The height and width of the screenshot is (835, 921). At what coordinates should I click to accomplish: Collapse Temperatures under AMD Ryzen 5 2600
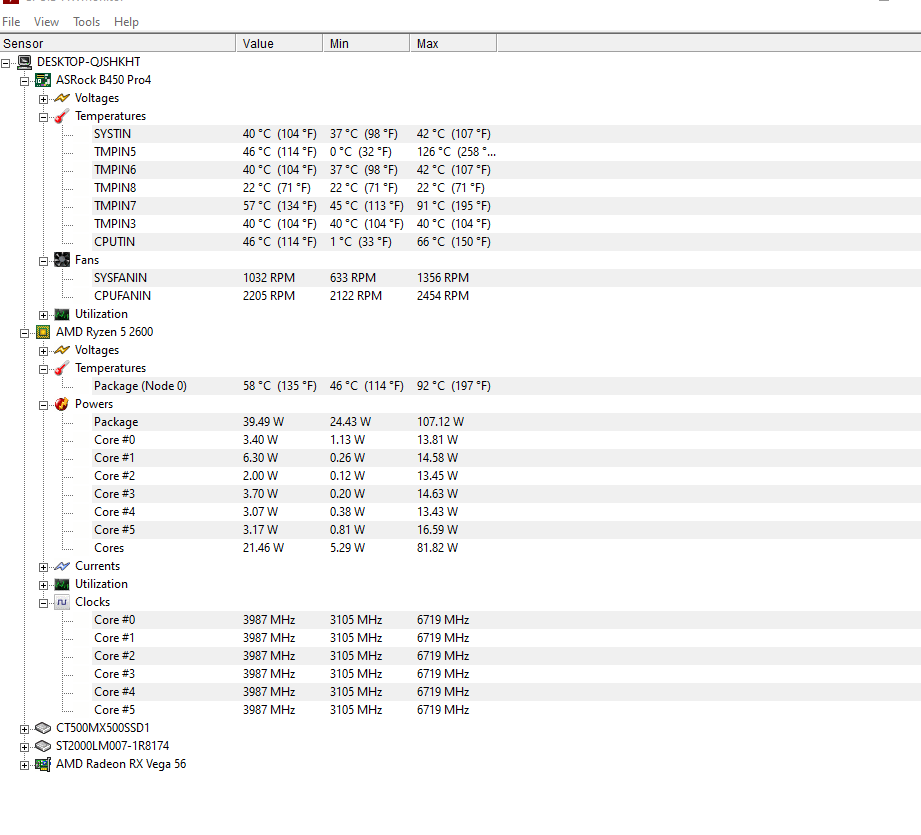(43, 369)
